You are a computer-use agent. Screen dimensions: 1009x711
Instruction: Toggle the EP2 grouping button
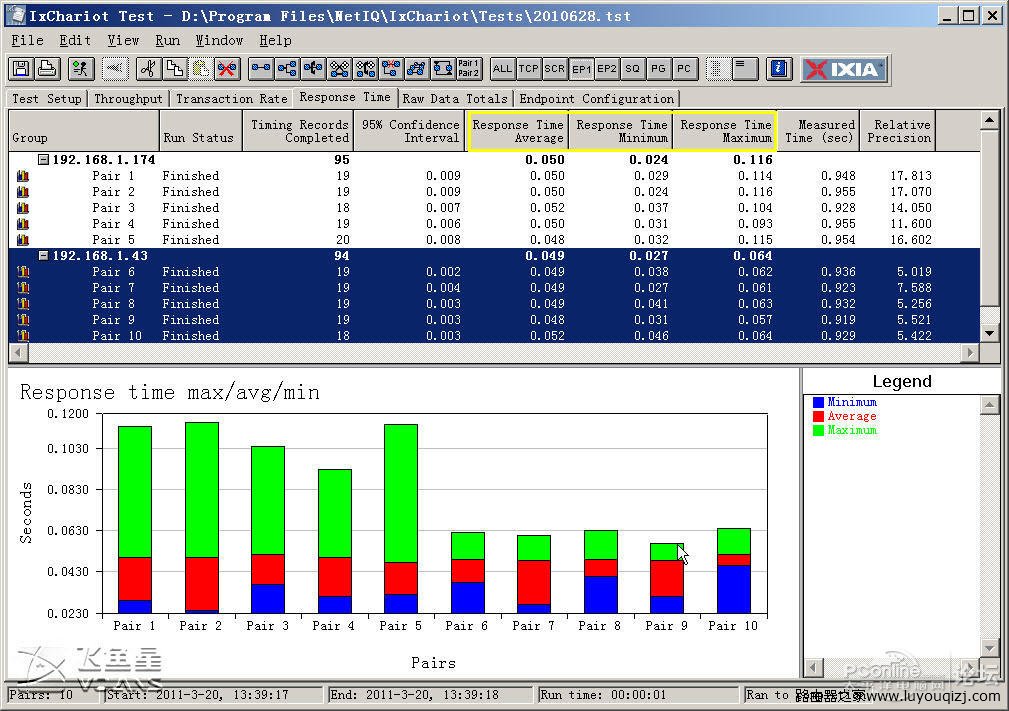click(607, 69)
